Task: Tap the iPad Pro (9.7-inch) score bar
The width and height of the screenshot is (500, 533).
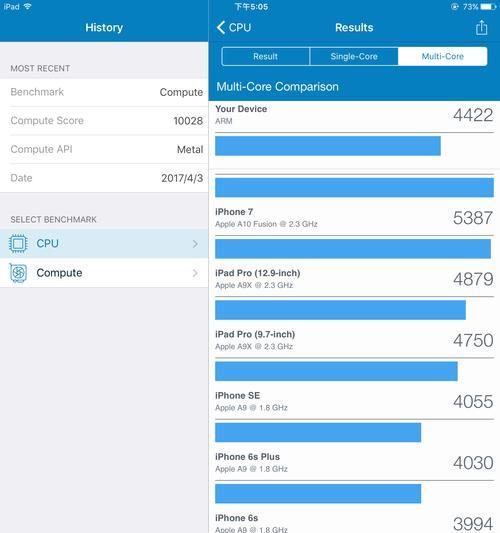Action: pyautogui.click(x=336, y=371)
